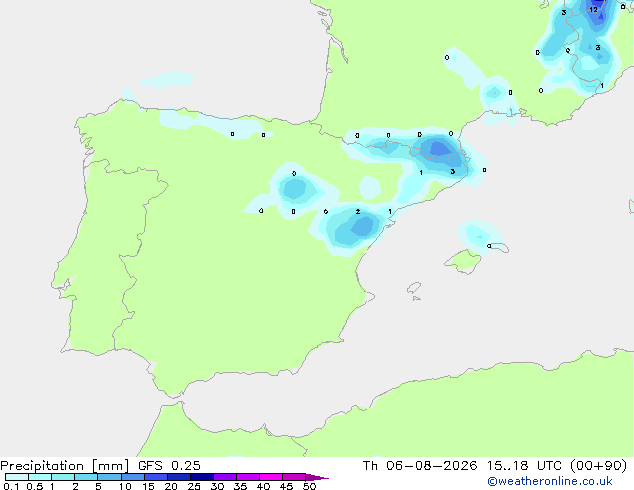Select the 'GFS 0.25' model label
This screenshot has width=634, height=490.
tap(169, 466)
